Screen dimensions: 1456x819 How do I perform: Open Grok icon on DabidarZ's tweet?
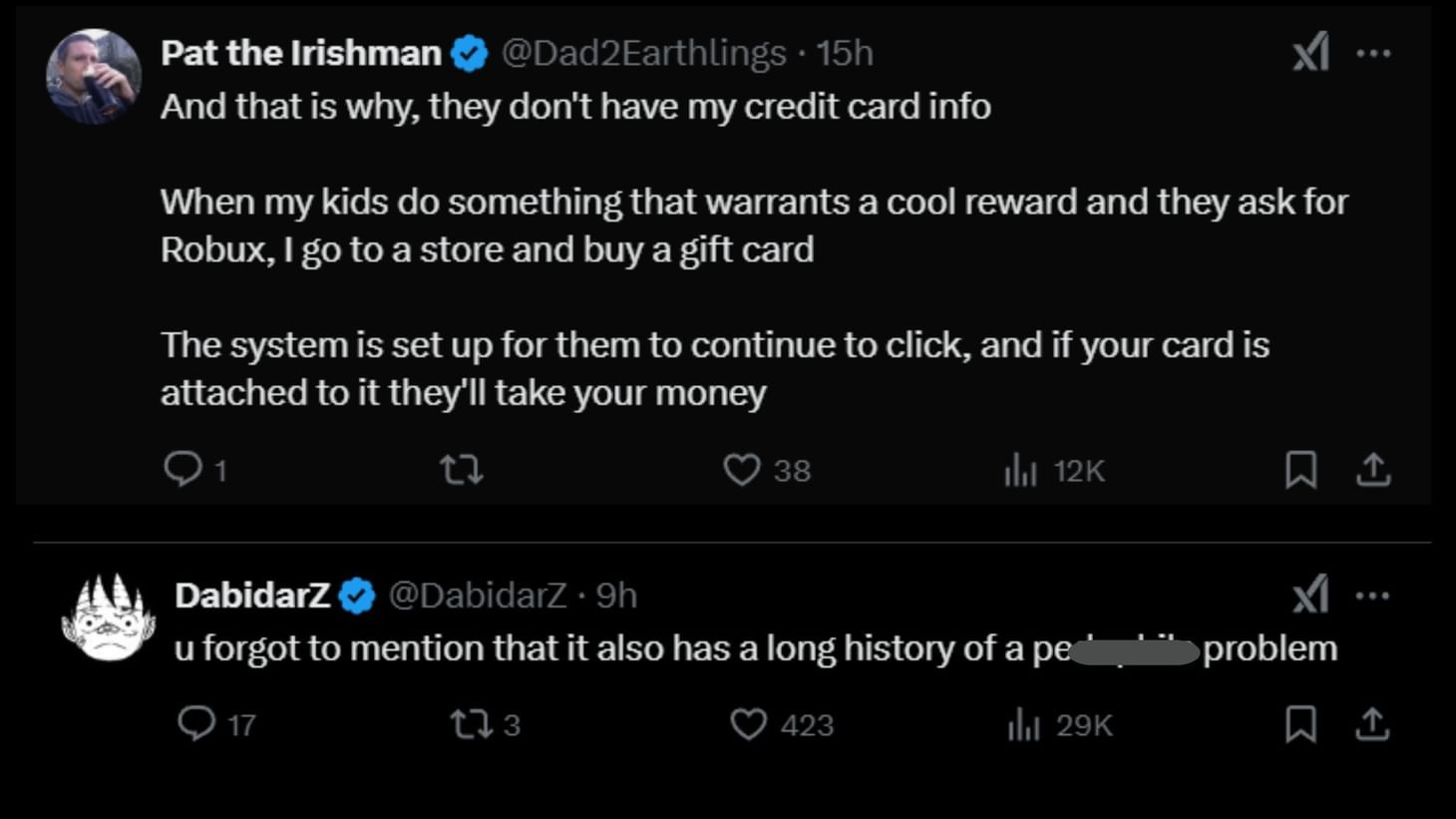[1310, 596]
